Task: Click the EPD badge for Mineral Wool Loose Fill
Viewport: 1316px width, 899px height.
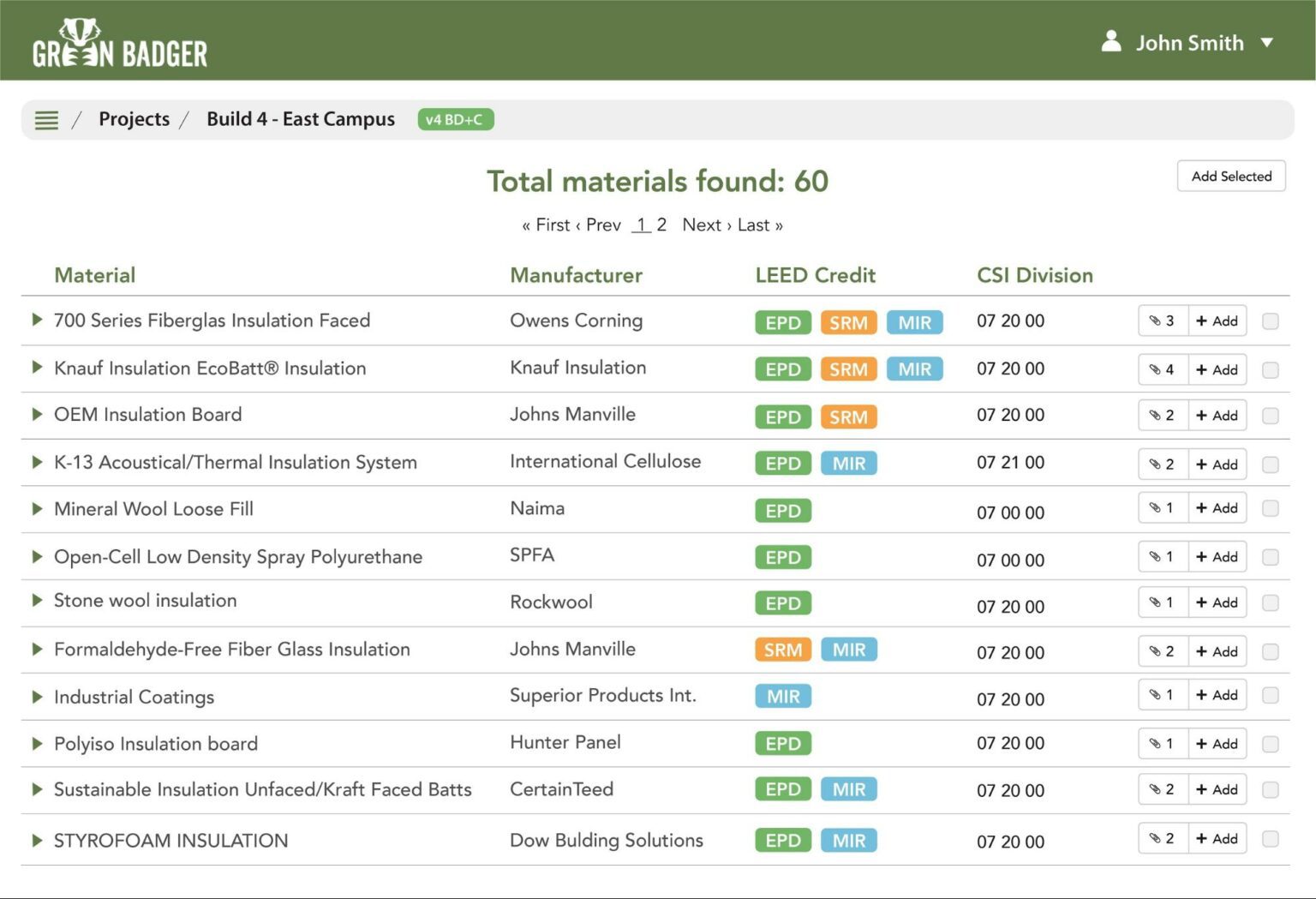Action: [x=782, y=511]
